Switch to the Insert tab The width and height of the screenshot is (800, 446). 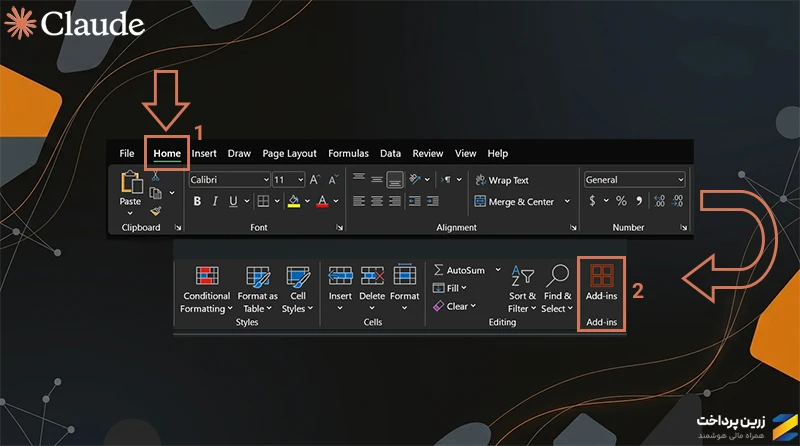coord(204,154)
